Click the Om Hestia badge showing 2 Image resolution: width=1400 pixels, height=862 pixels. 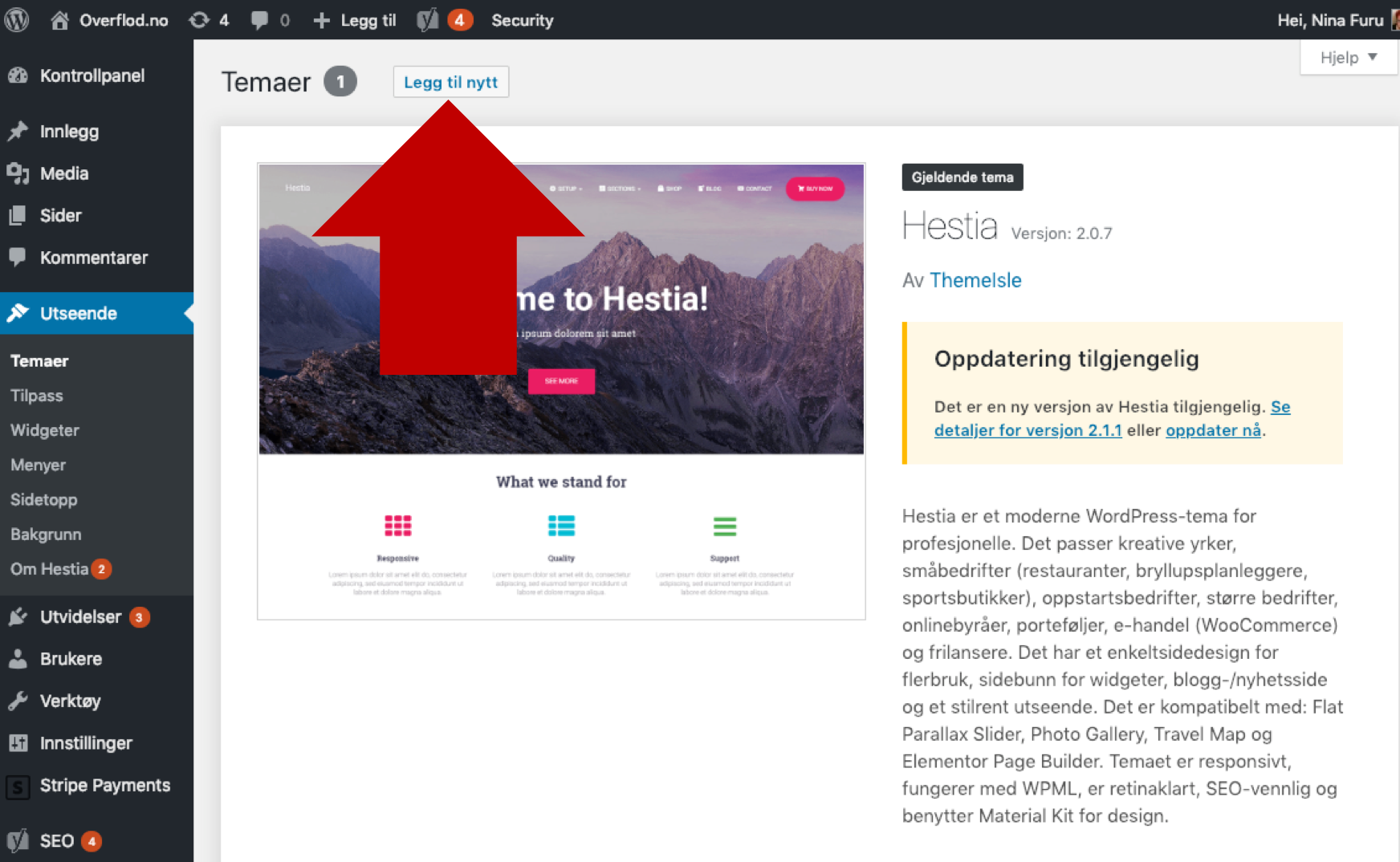[101, 569]
